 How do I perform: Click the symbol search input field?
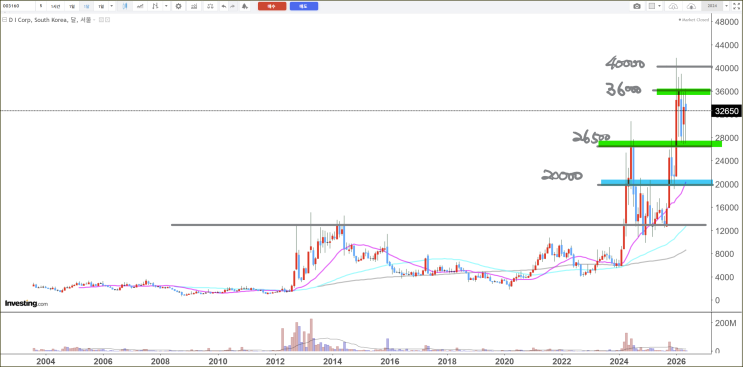click(18, 6)
